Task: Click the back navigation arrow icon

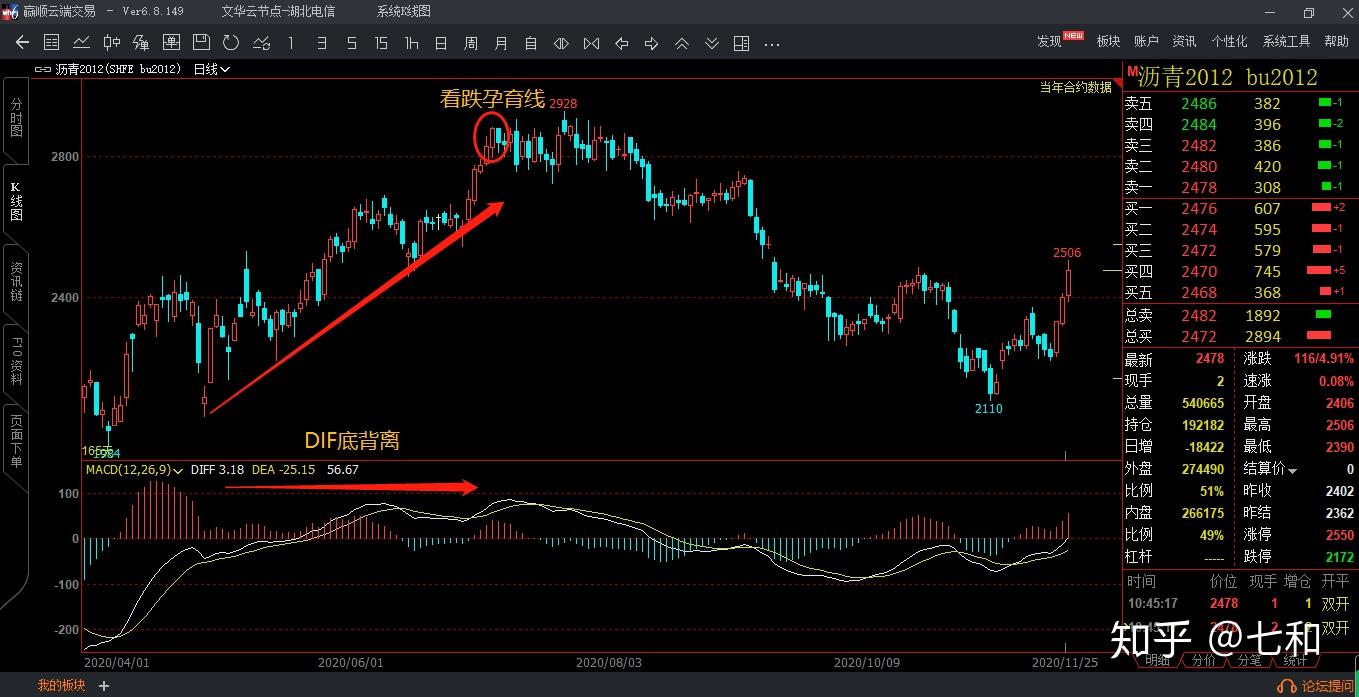Action: (20, 43)
